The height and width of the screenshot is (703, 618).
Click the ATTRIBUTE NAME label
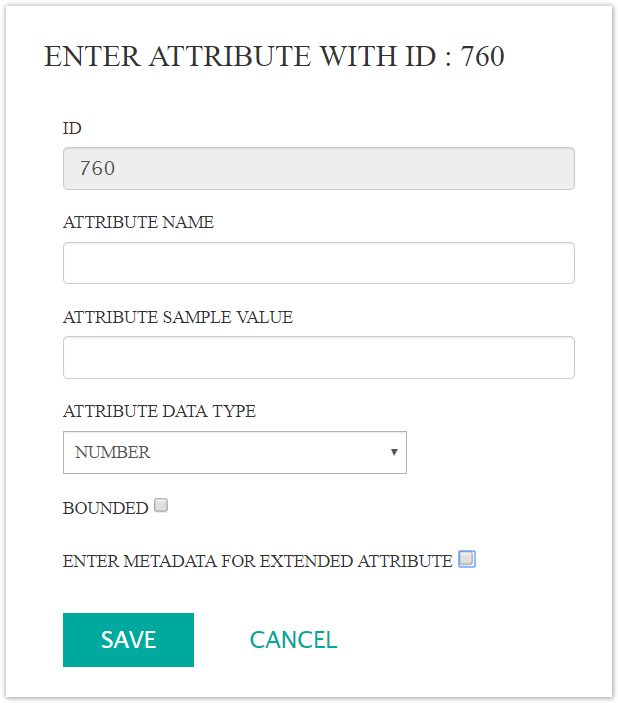click(x=138, y=222)
